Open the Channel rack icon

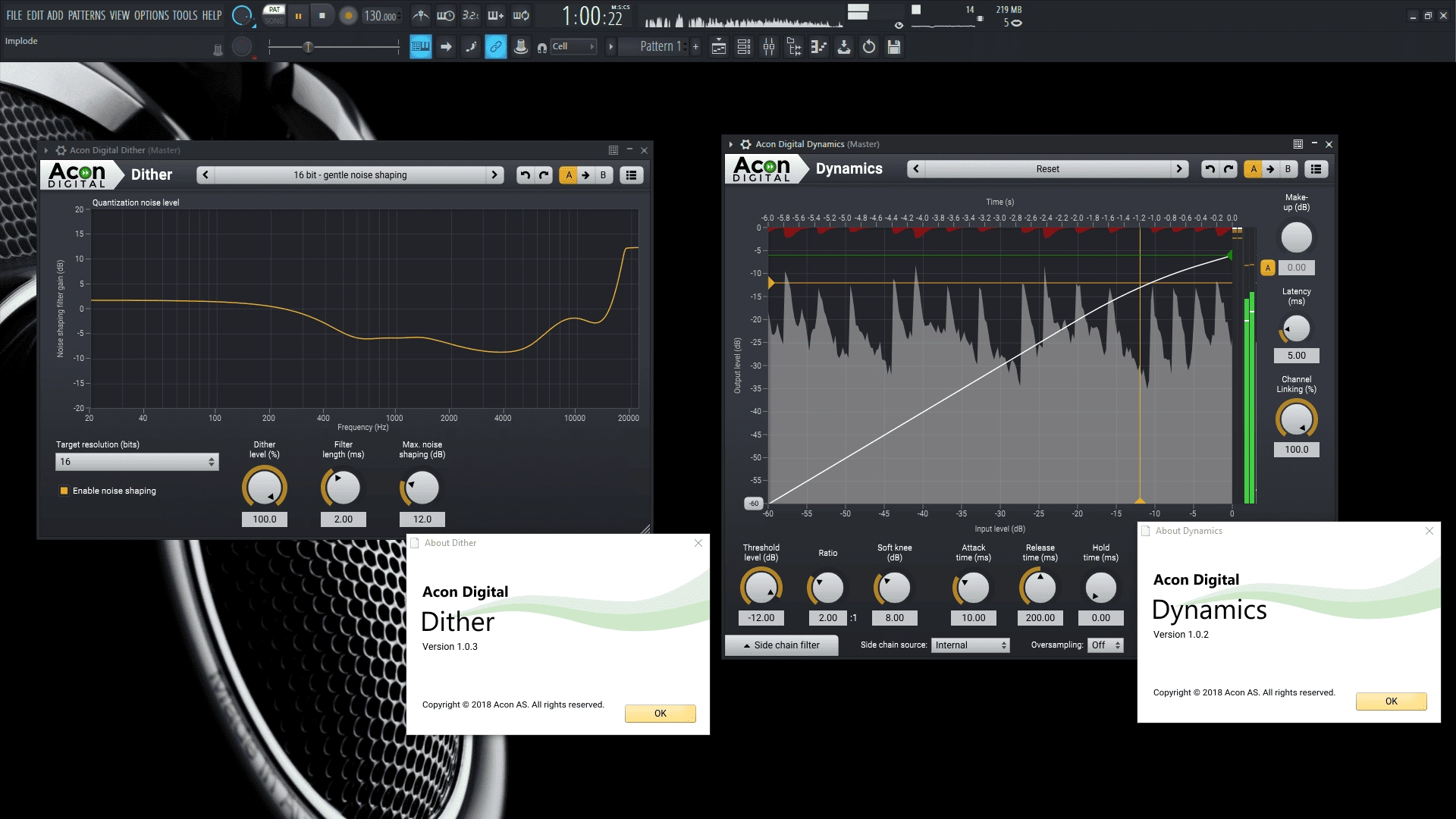[x=744, y=47]
